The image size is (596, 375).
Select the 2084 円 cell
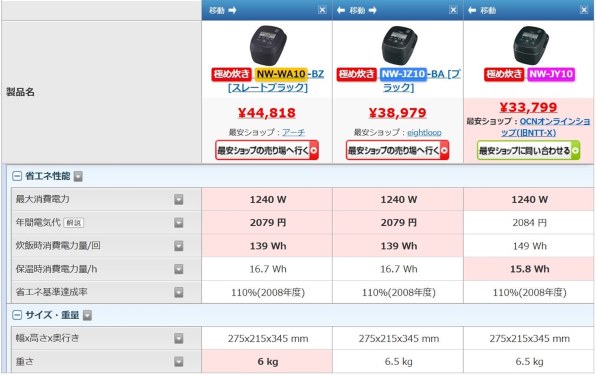(529, 223)
